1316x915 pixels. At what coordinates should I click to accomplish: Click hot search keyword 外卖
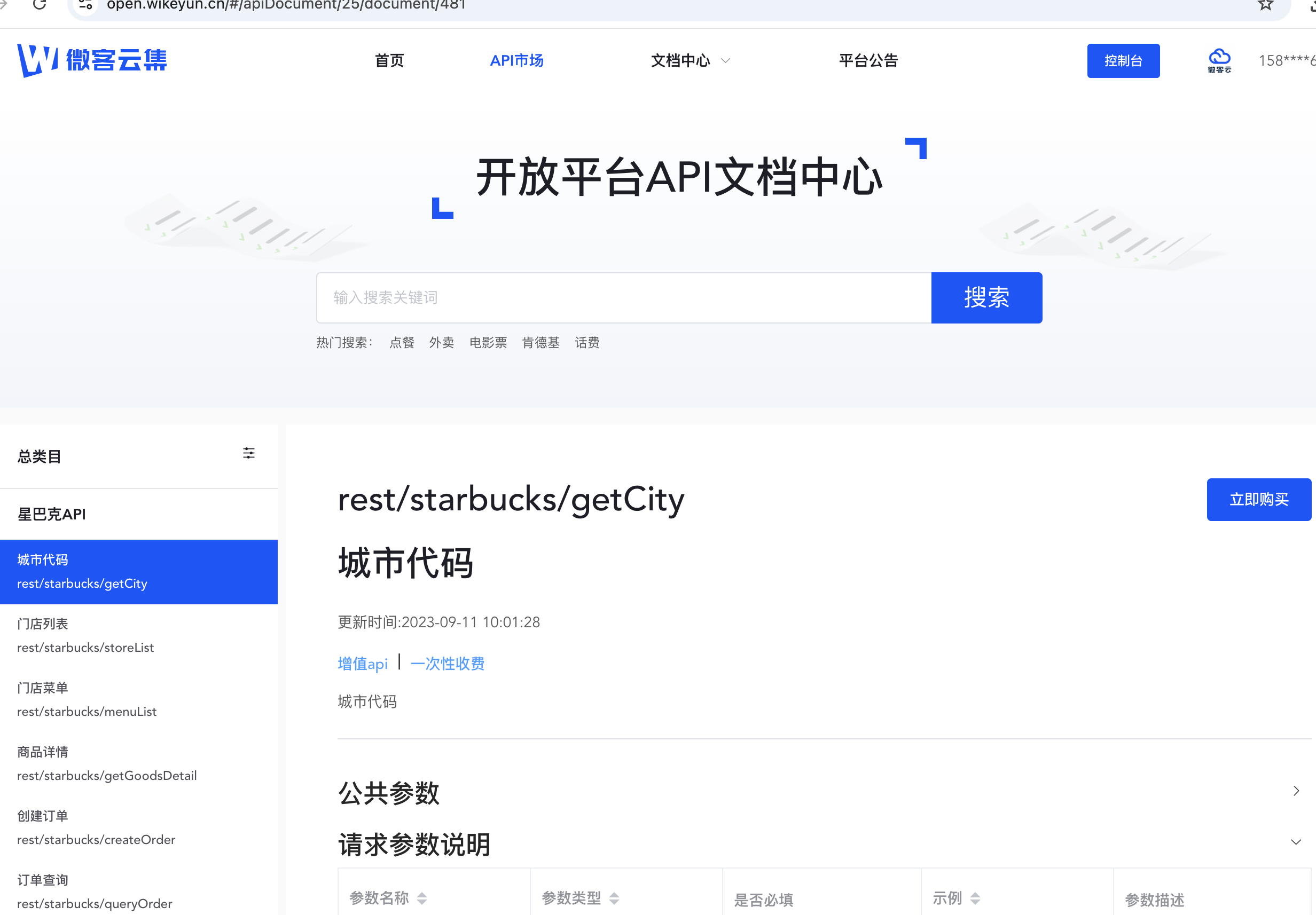(441, 343)
